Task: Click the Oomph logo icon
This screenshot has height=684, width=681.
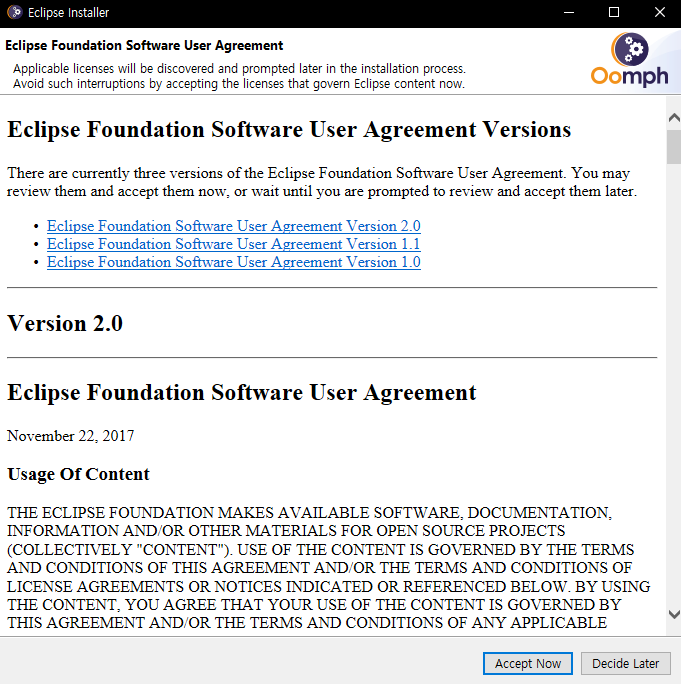Action: point(630,59)
